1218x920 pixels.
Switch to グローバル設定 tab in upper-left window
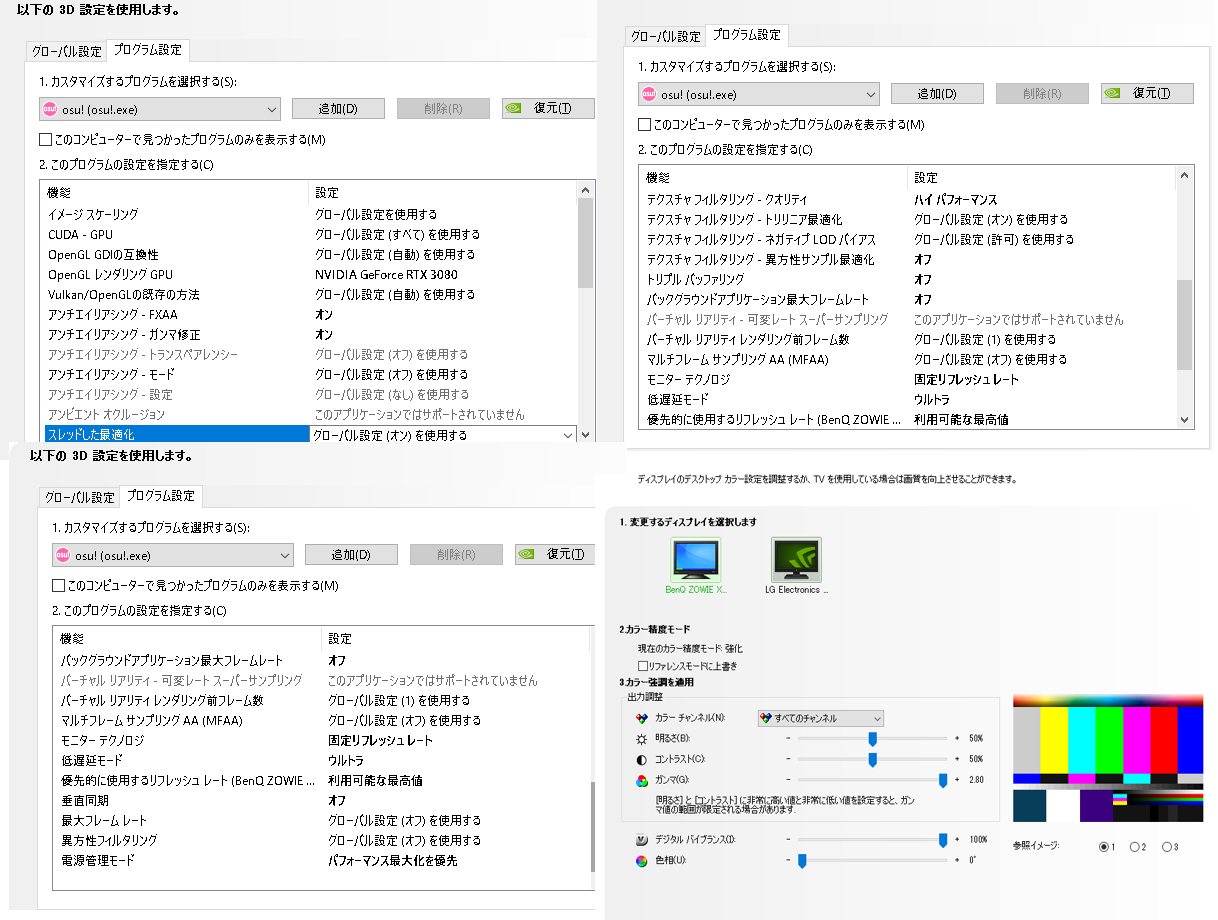(x=67, y=51)
